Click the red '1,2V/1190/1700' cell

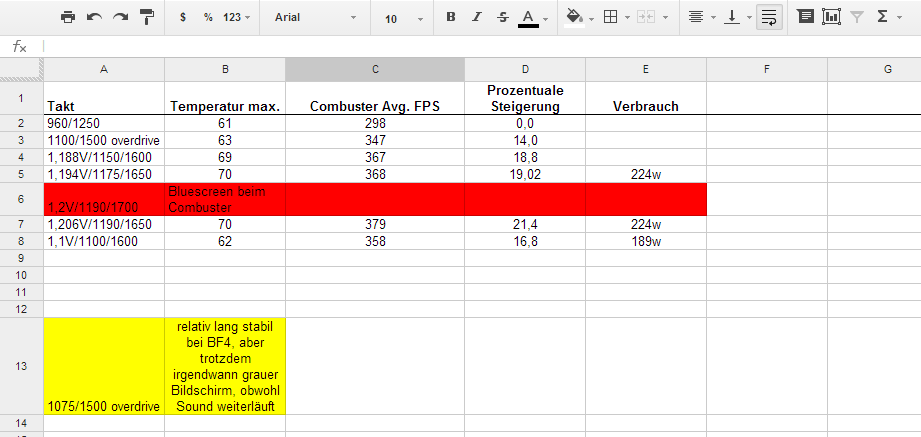click(x=104, y=199)
